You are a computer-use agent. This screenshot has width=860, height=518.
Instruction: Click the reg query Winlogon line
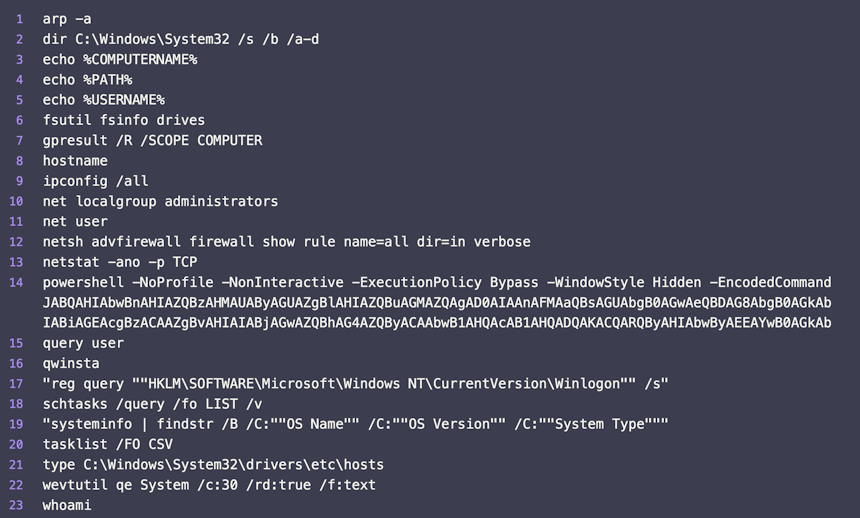[355, 384]
